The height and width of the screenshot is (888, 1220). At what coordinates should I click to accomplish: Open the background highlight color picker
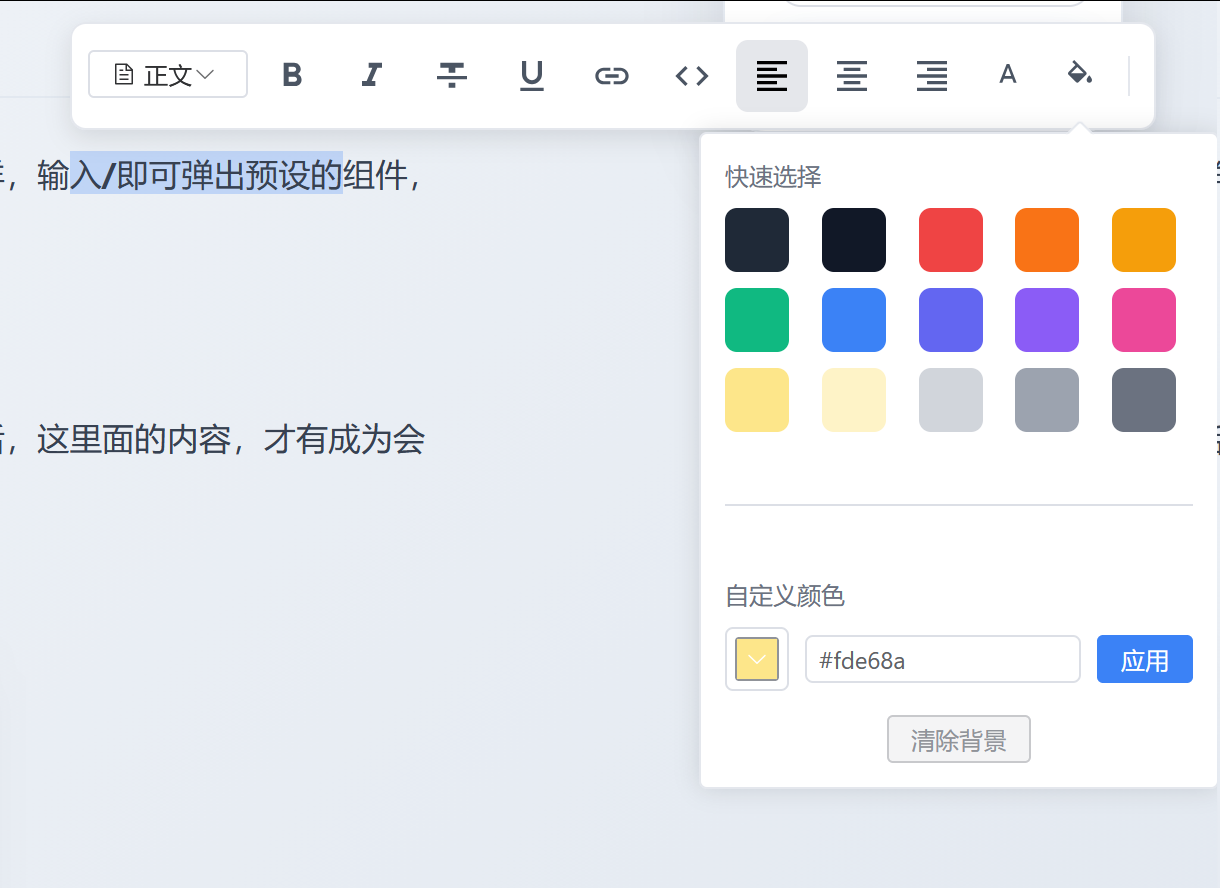(1081, 74)
